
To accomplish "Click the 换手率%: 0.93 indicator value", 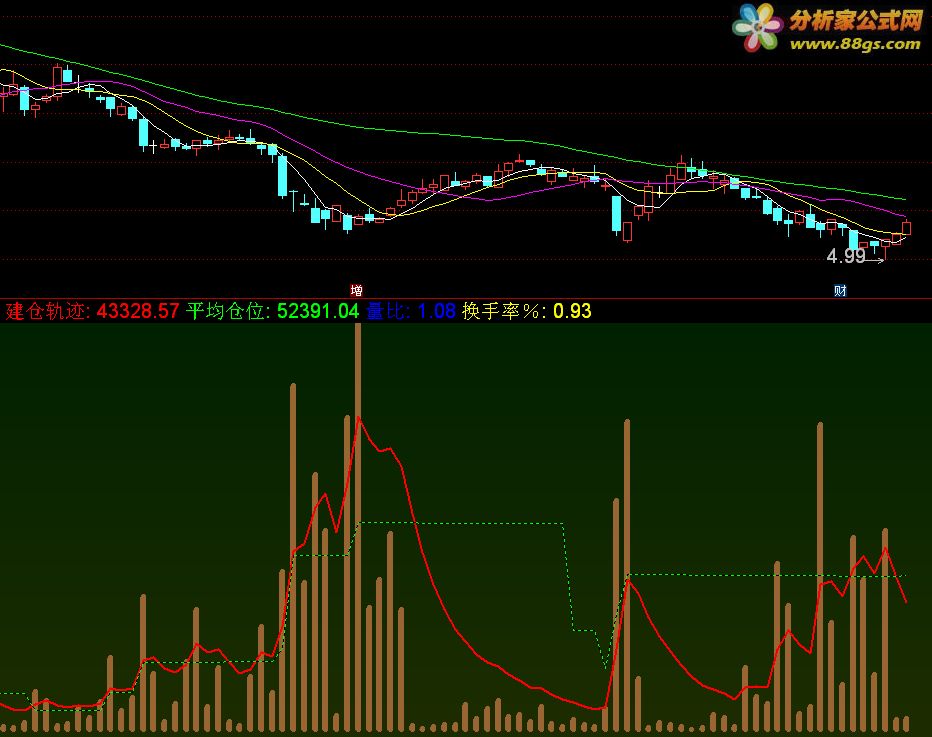I will (x=527, y=311).
